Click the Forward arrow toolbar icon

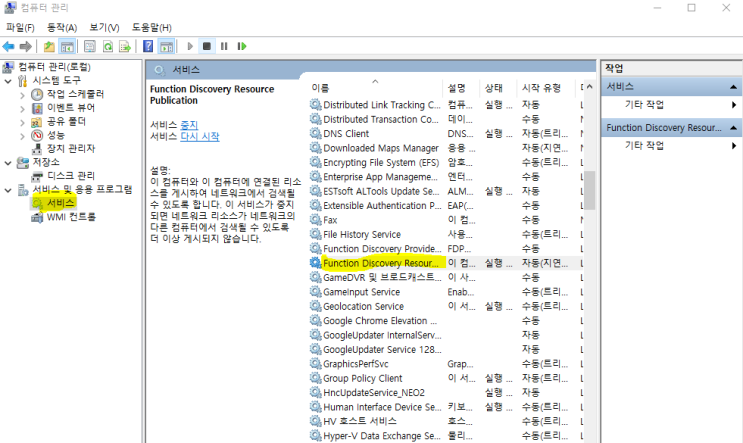(26, 46)
